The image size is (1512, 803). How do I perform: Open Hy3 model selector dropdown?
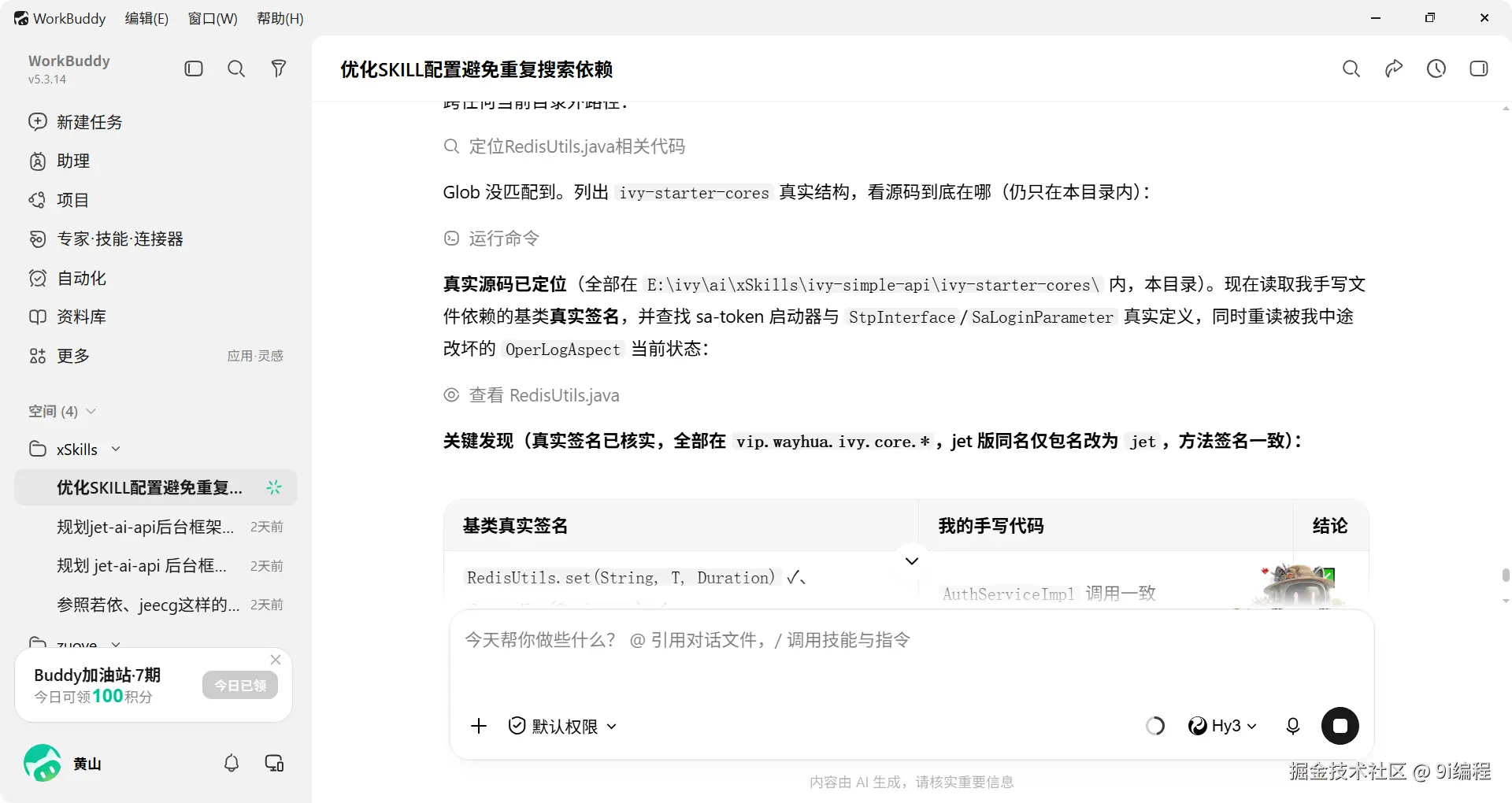pyautogui.click(x=1222, y=726)
